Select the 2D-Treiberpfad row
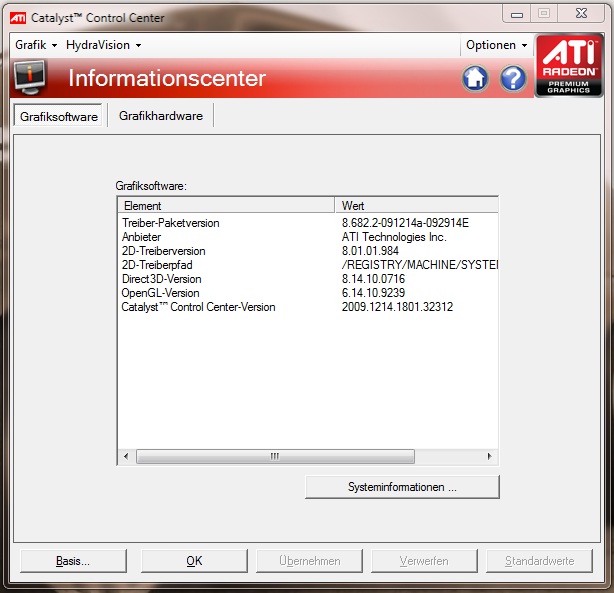Image resolution: width=614 pixels, height=593 pixels. tap(308, 265)
